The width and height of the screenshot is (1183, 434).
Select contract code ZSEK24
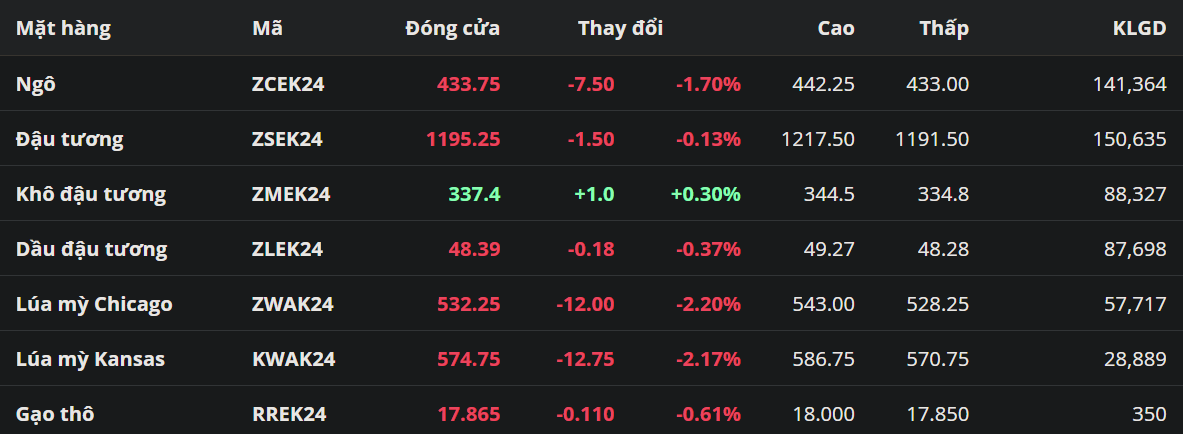click(287, 139)
